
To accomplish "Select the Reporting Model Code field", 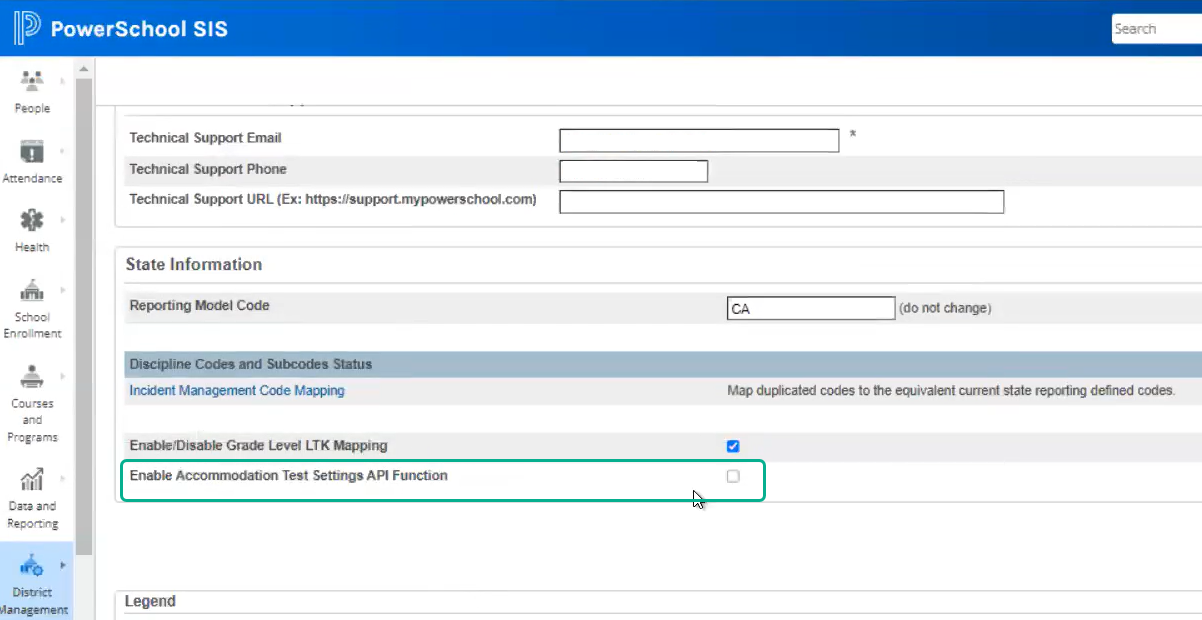I will coord(811,308).
